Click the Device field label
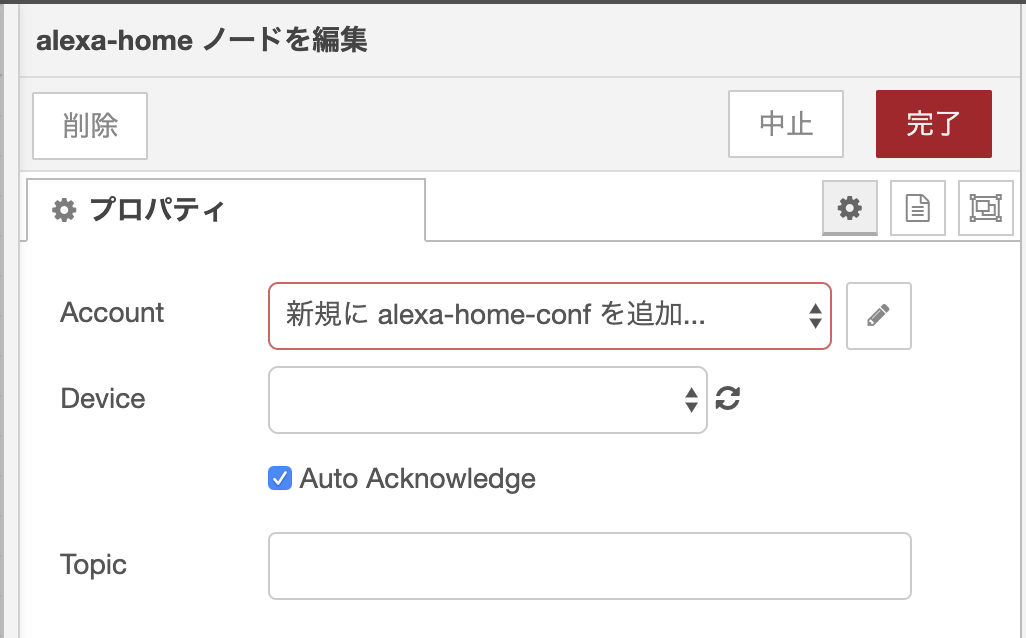 coord(103,399)
